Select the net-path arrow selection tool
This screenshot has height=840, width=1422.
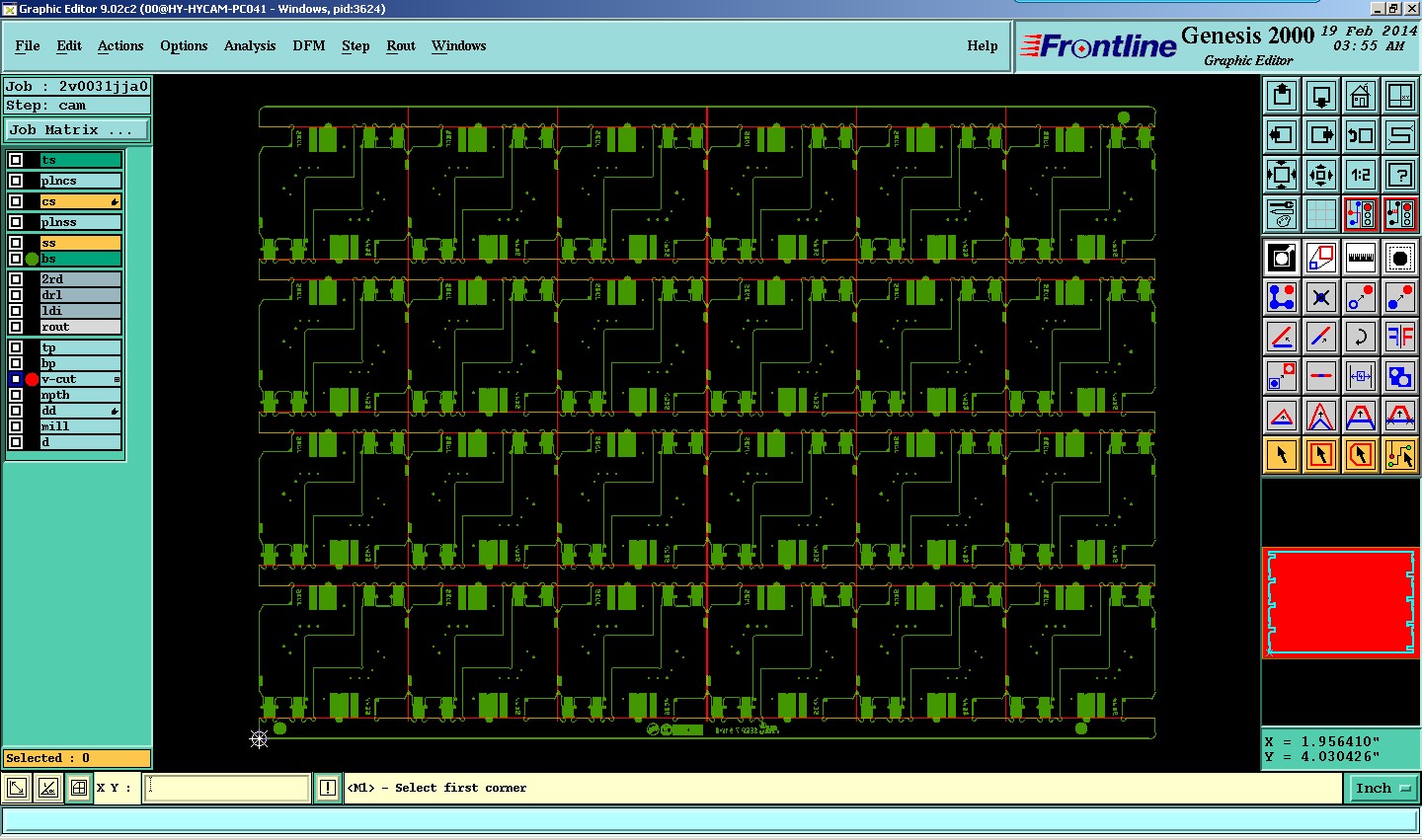click(x=1400, y=454)
